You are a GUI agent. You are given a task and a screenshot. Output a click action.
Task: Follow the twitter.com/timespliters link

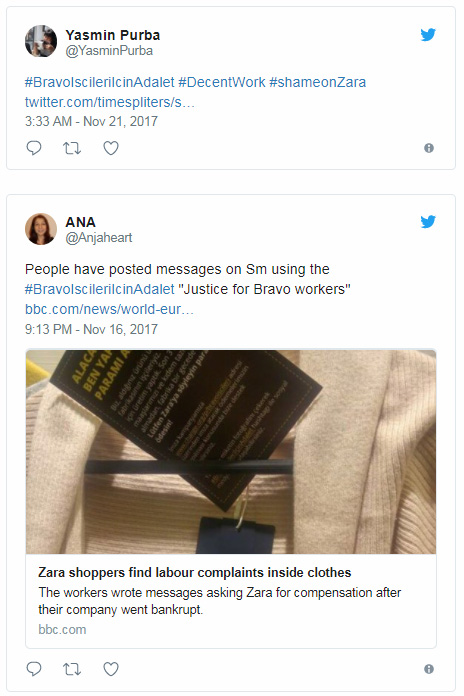[x=110, y=102]
